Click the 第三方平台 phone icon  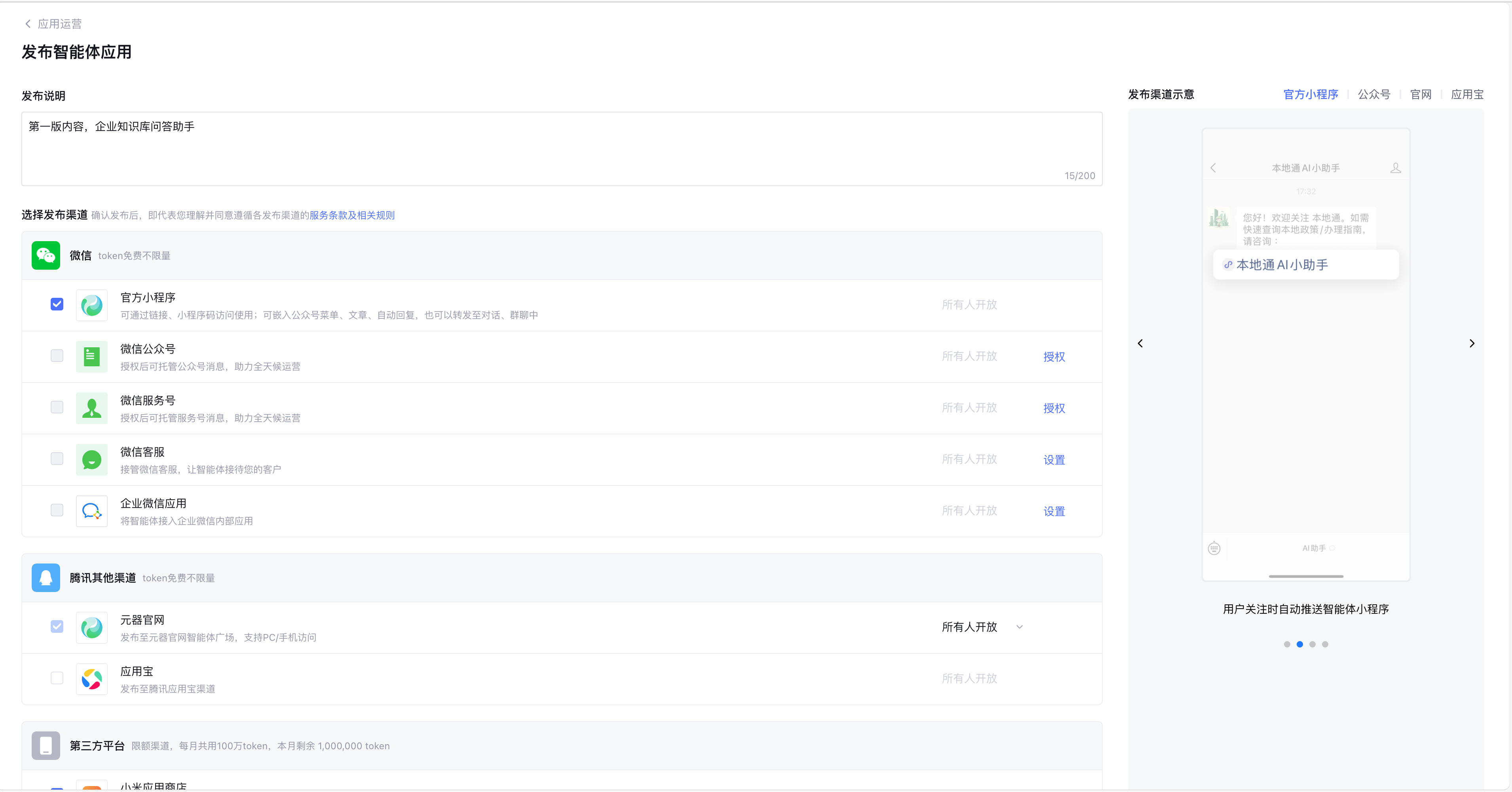tap(46, 746)
